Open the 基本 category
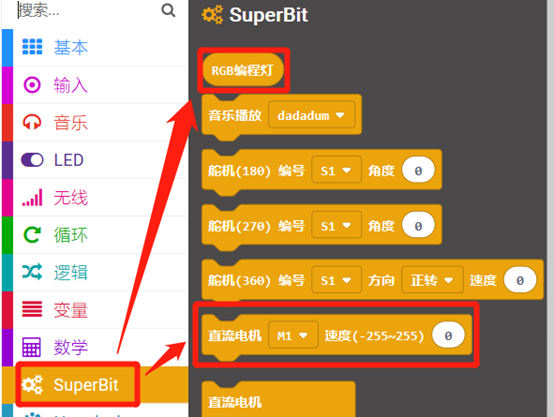This screenshot has width=554, height=417. 95,47
